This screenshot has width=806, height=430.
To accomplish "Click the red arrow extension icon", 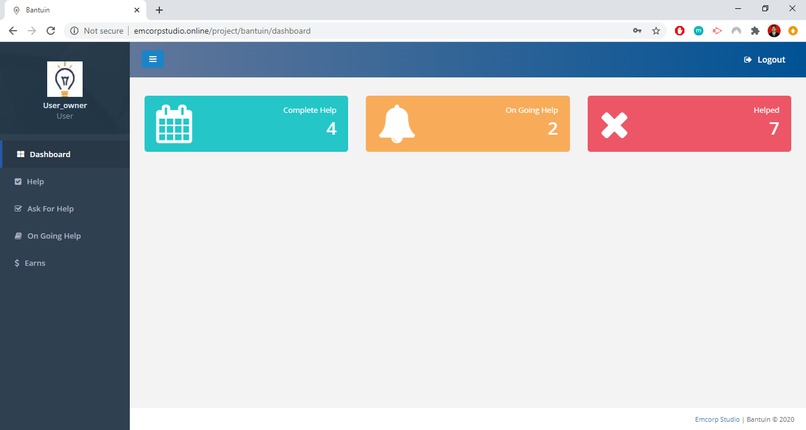I will point(717,31).
